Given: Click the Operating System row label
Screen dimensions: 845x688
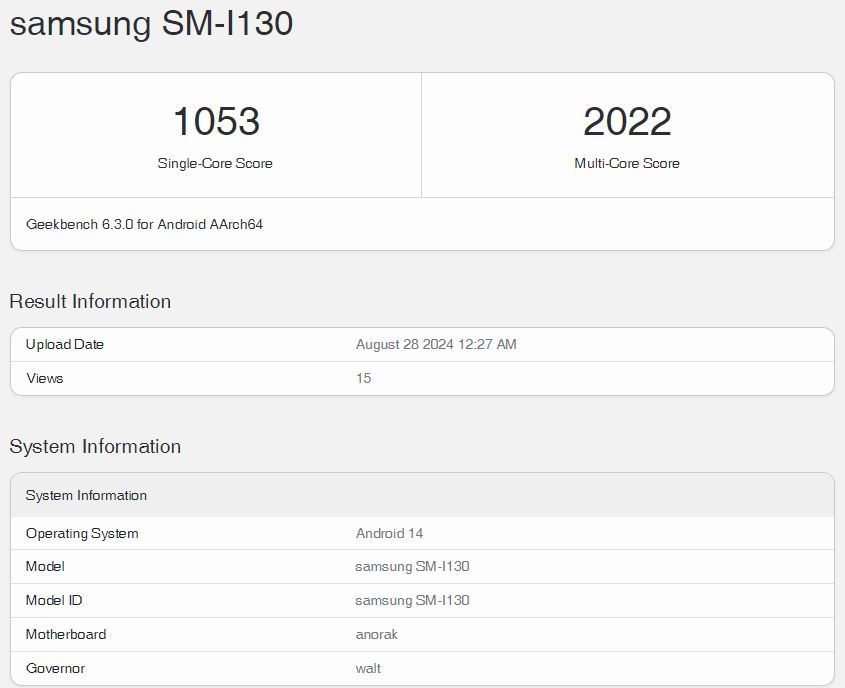Looking at the screenshot, I should pyautogui.click(x=82, y=533).
